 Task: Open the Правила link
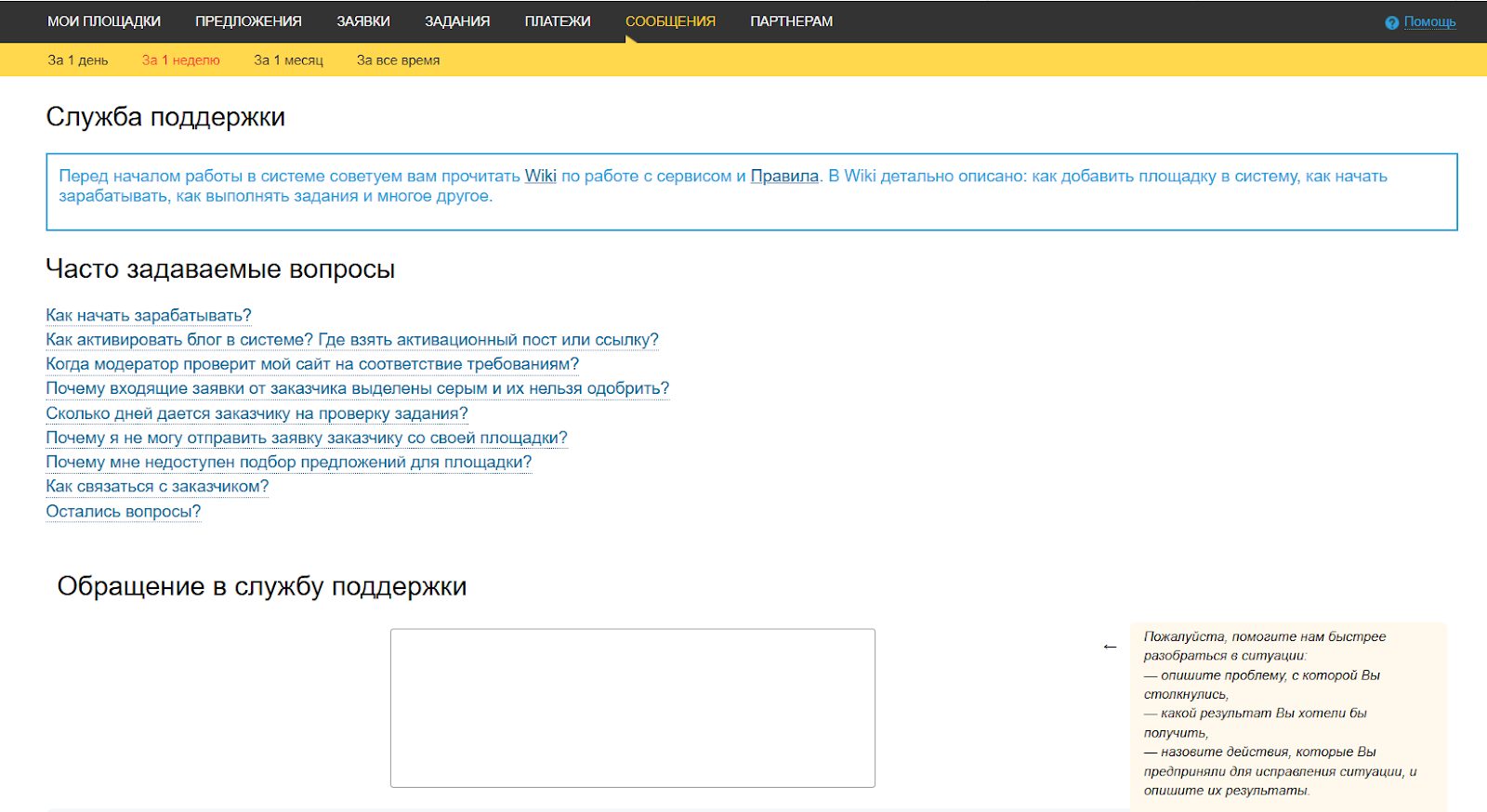click(x=784, y=177)
